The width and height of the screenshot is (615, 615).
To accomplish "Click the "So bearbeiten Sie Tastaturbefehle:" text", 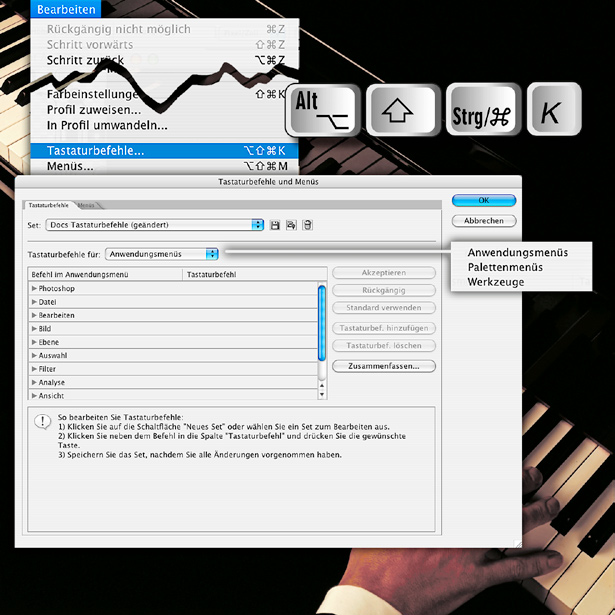I will [120, 417].
